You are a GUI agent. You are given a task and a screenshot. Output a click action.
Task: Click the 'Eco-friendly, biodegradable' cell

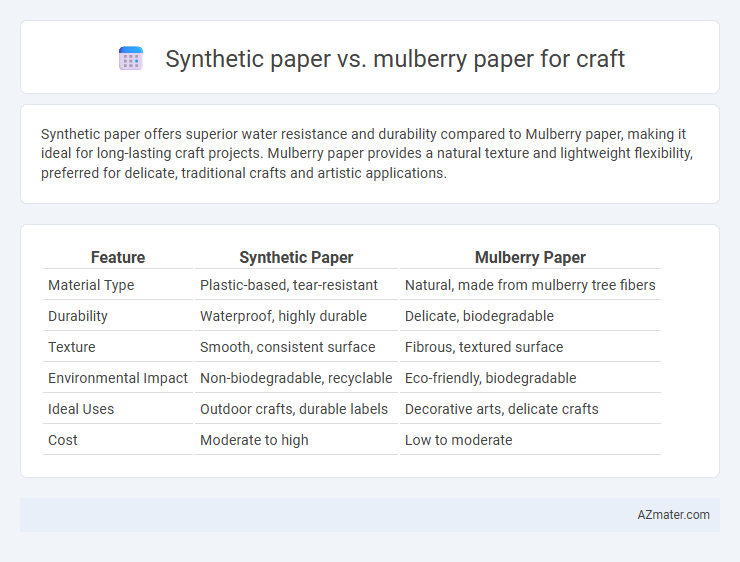tap(530, 378)
